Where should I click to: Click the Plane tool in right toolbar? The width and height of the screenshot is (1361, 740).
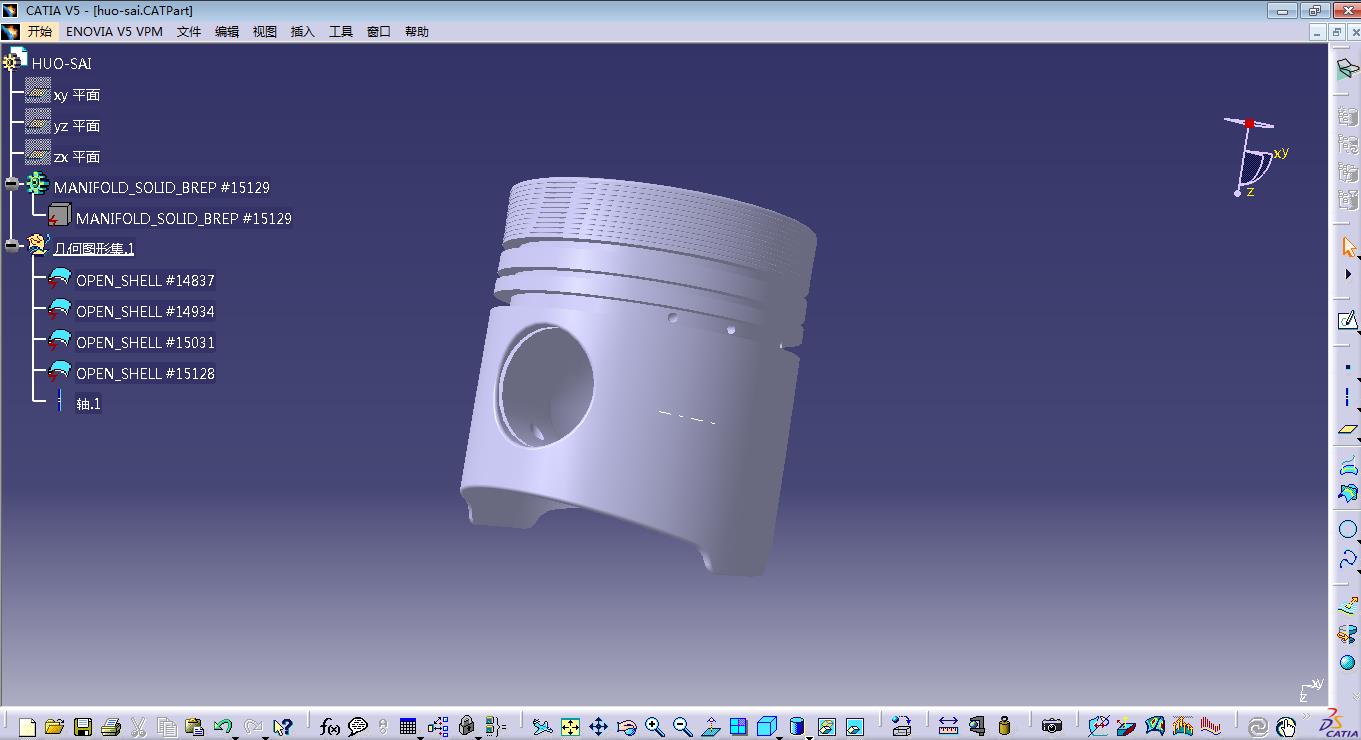pos(1348,429)
